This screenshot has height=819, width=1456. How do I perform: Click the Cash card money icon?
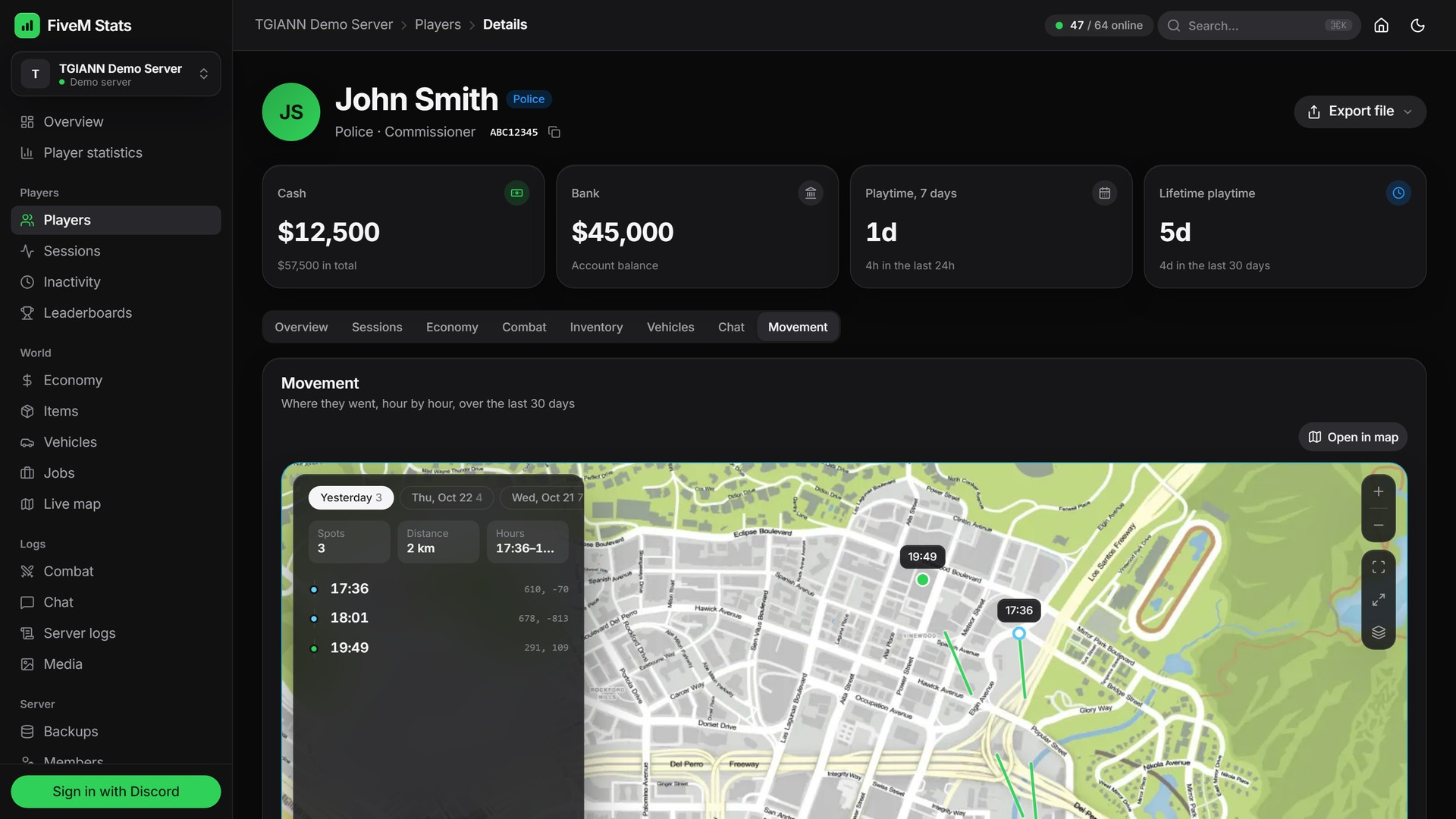click(516, 193)
